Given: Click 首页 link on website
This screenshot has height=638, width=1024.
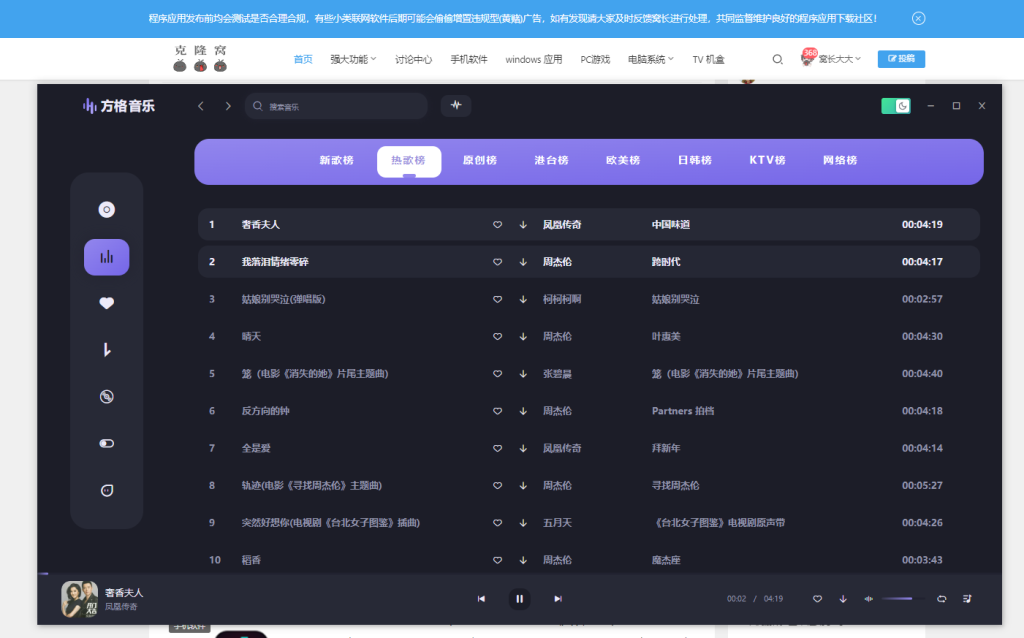Looking at the screenshot, I should 303,59.
